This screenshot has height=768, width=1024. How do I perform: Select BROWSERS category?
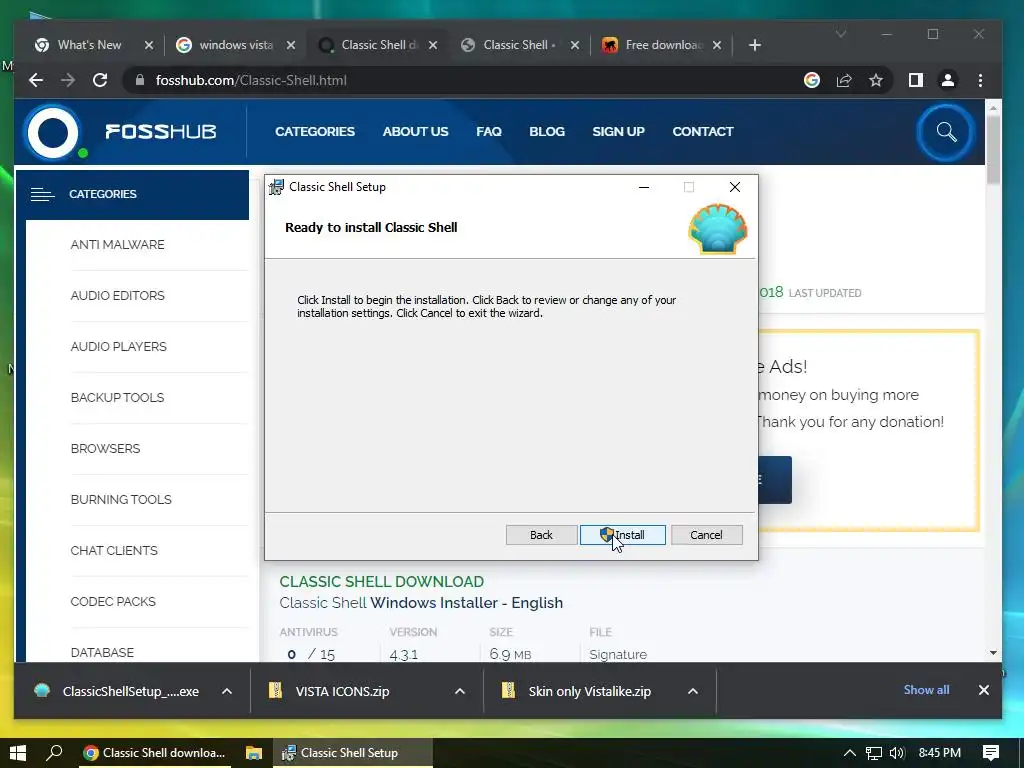105,448
